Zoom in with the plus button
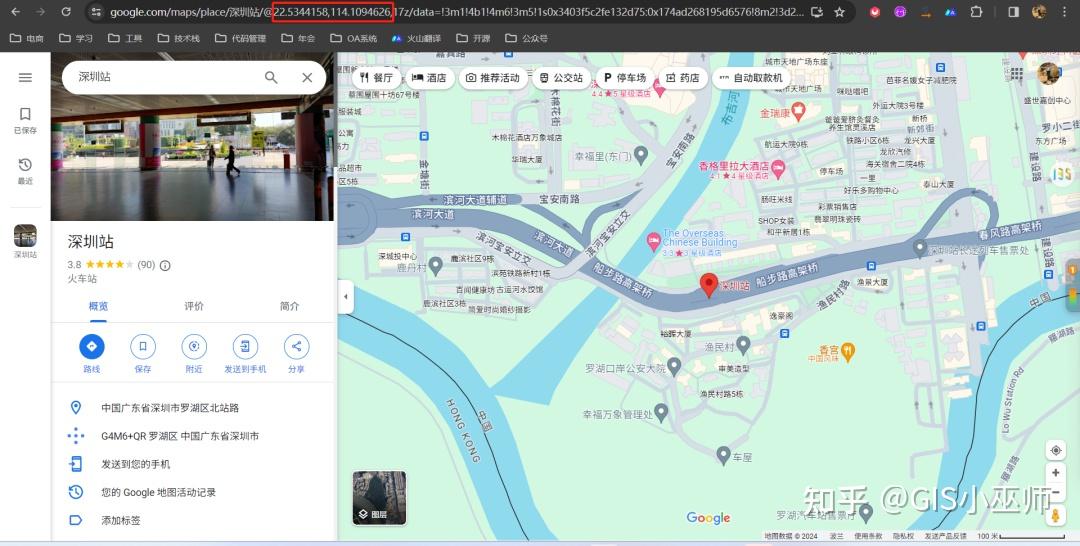Viewport: 1080px width, 546px height. (1055, 473)
